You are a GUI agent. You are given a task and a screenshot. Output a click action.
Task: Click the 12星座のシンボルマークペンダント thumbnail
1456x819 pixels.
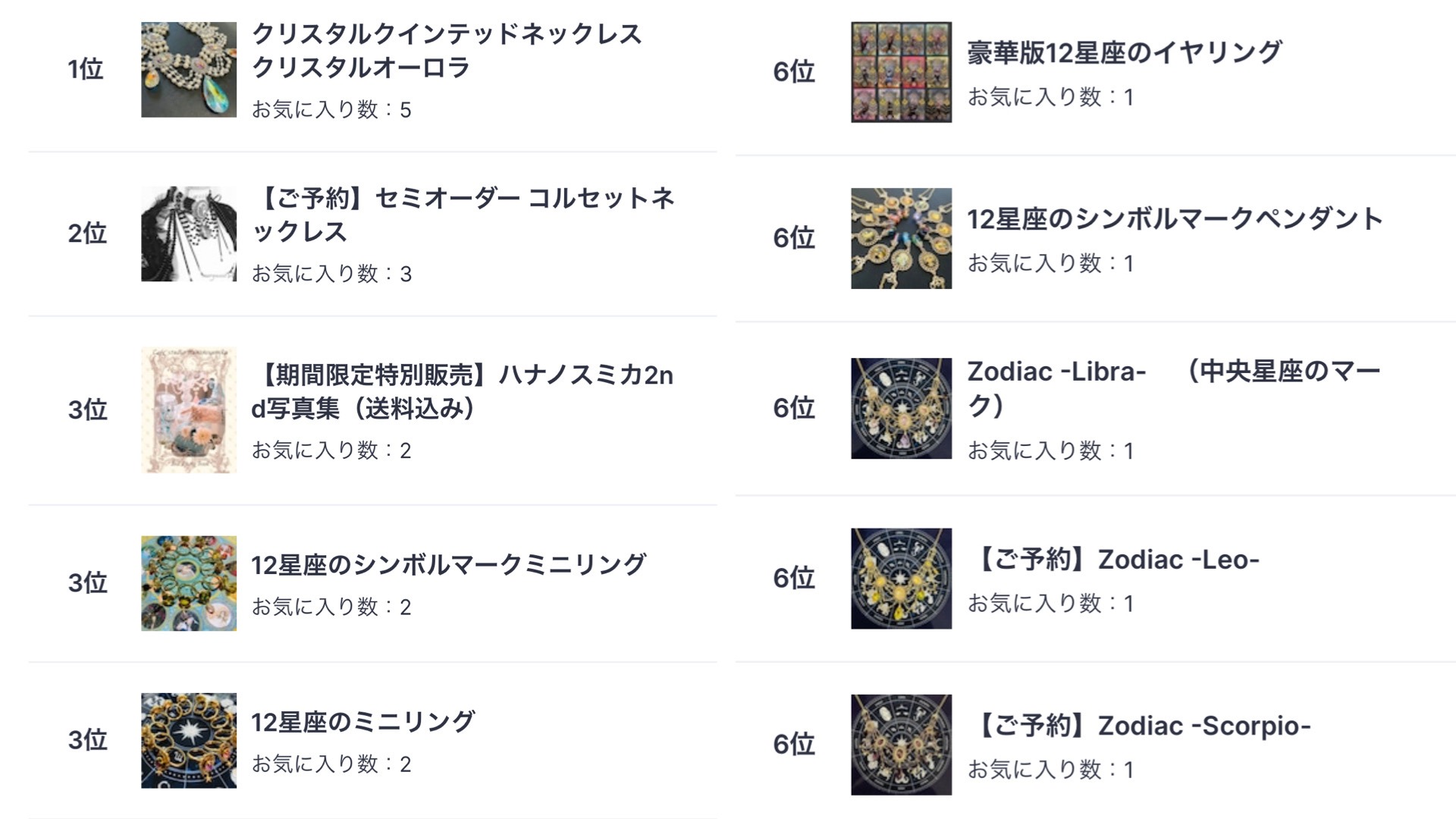tap(901, 238)
